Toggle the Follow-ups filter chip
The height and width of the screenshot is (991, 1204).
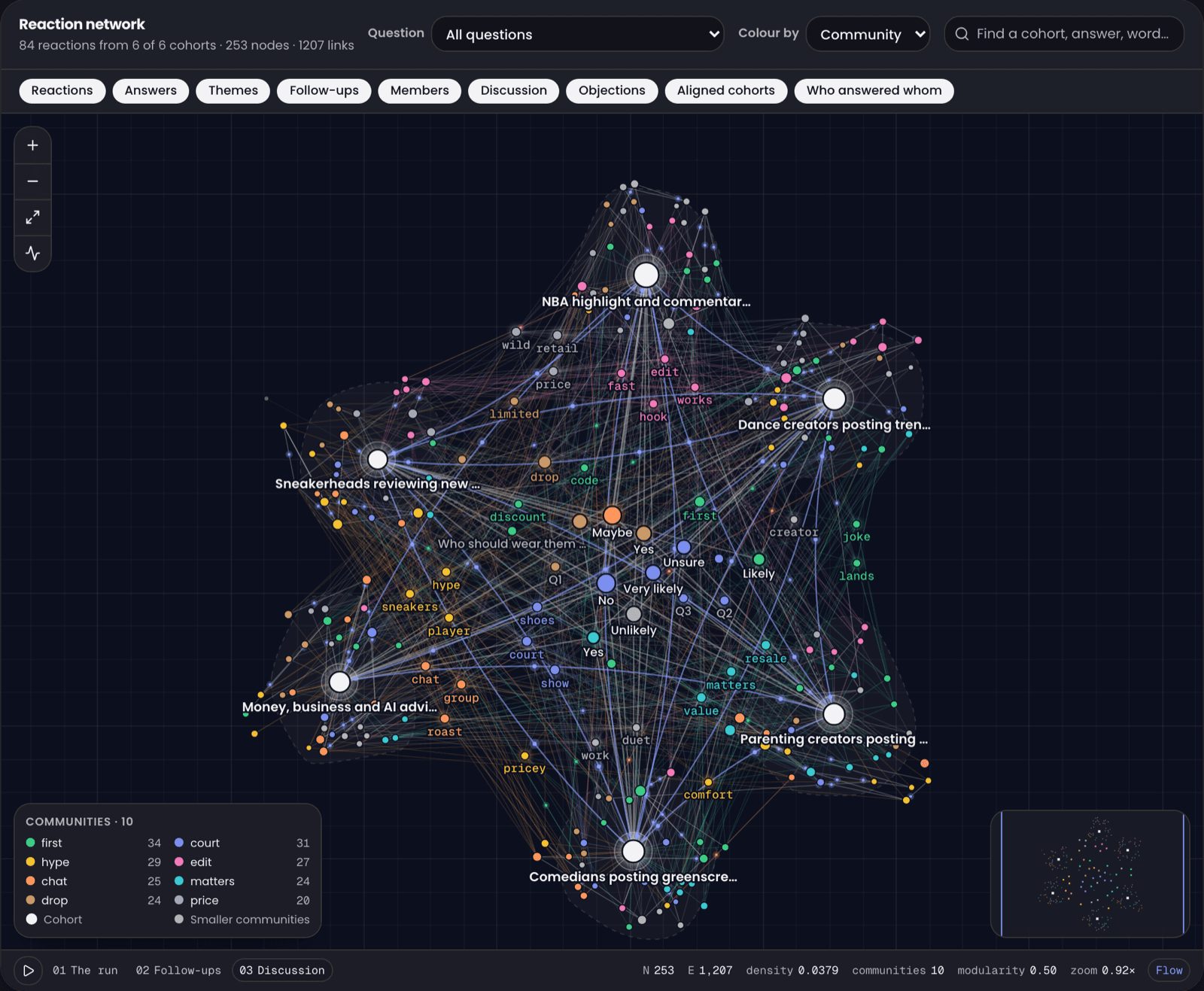pos(324,90)
